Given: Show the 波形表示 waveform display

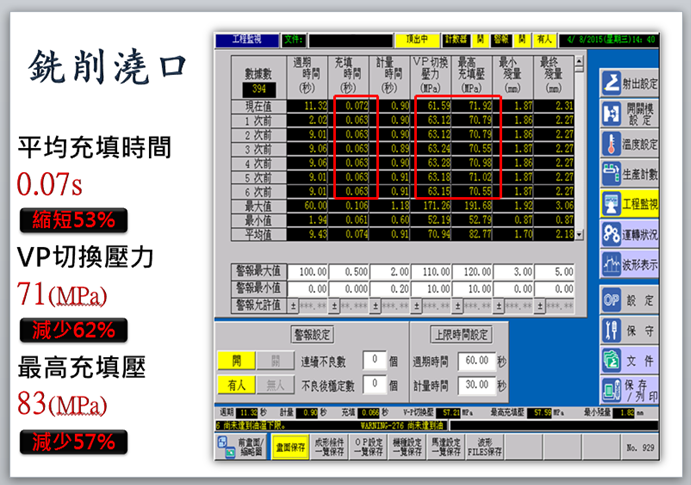Looking at the screenshot, I should (629, 264).
